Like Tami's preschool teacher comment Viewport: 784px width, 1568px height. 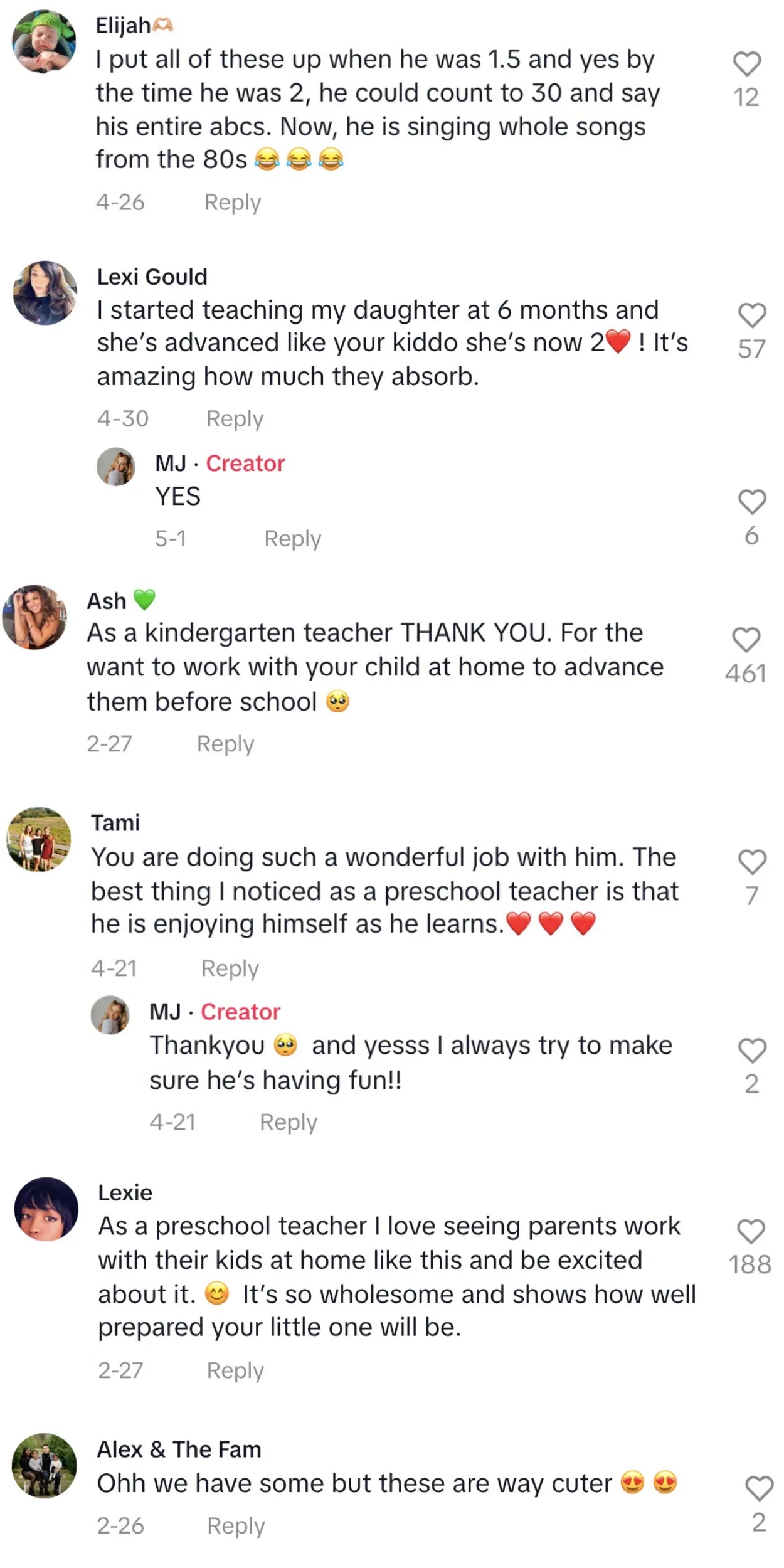[x=751, y=862]
